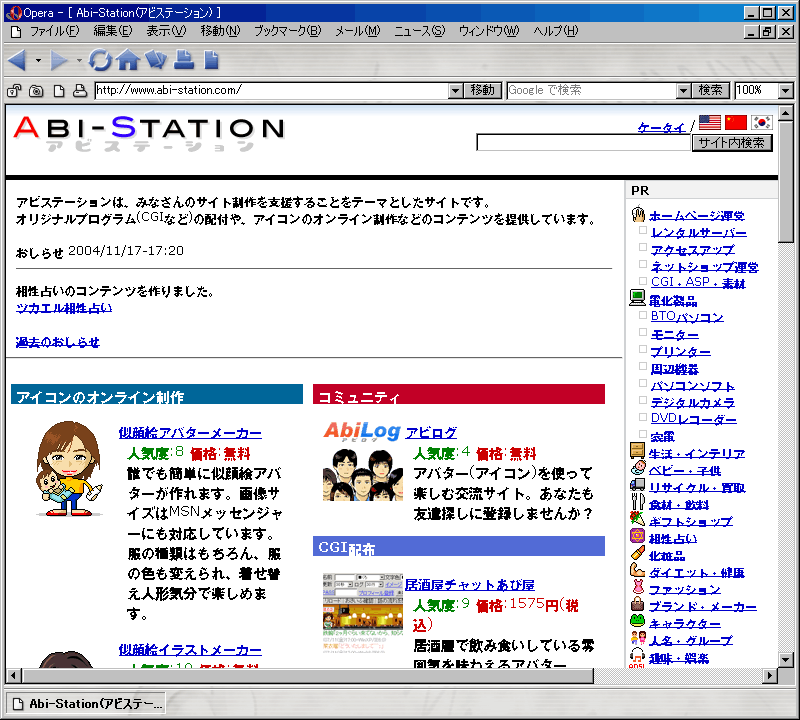800x720 pixels.
Task: Open the bookmarks pages icon in toolbar
Action: pos(156,60)
